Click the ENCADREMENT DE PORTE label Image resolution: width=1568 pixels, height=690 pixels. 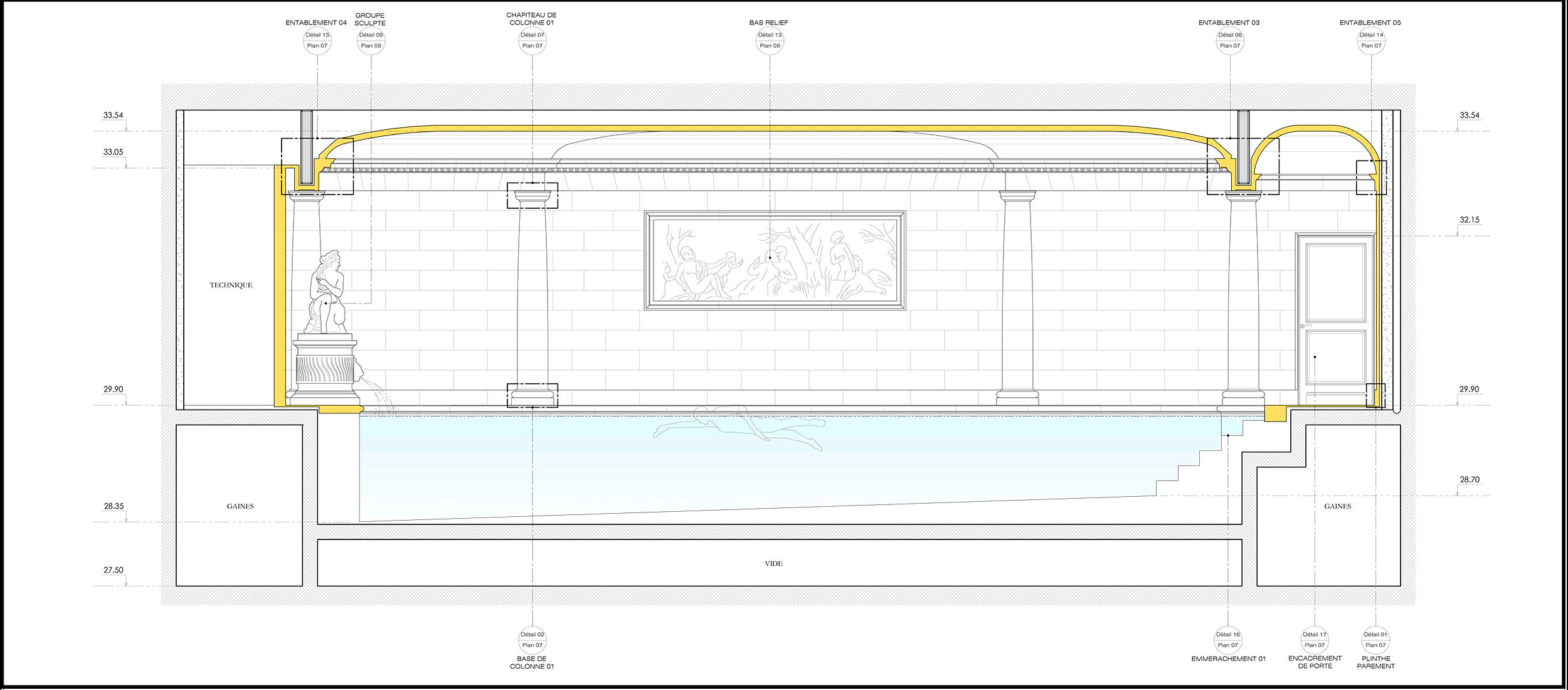pyautogui.click(x=1315, y=662)
